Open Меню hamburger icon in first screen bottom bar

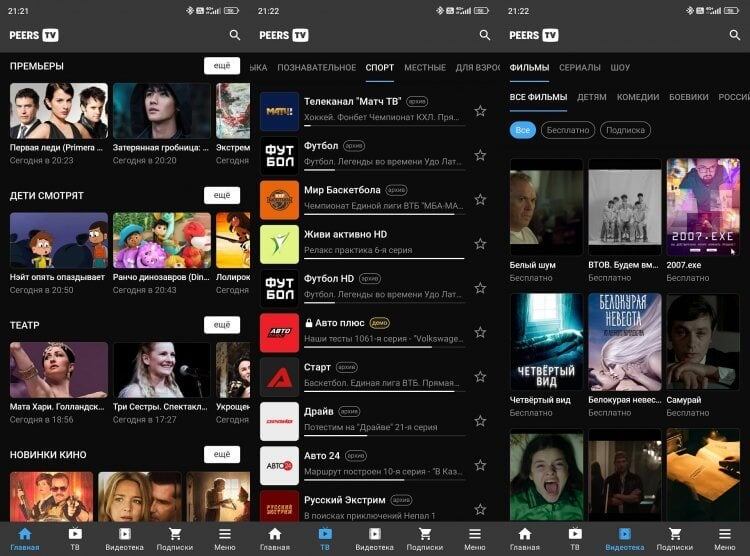point(225,534)
